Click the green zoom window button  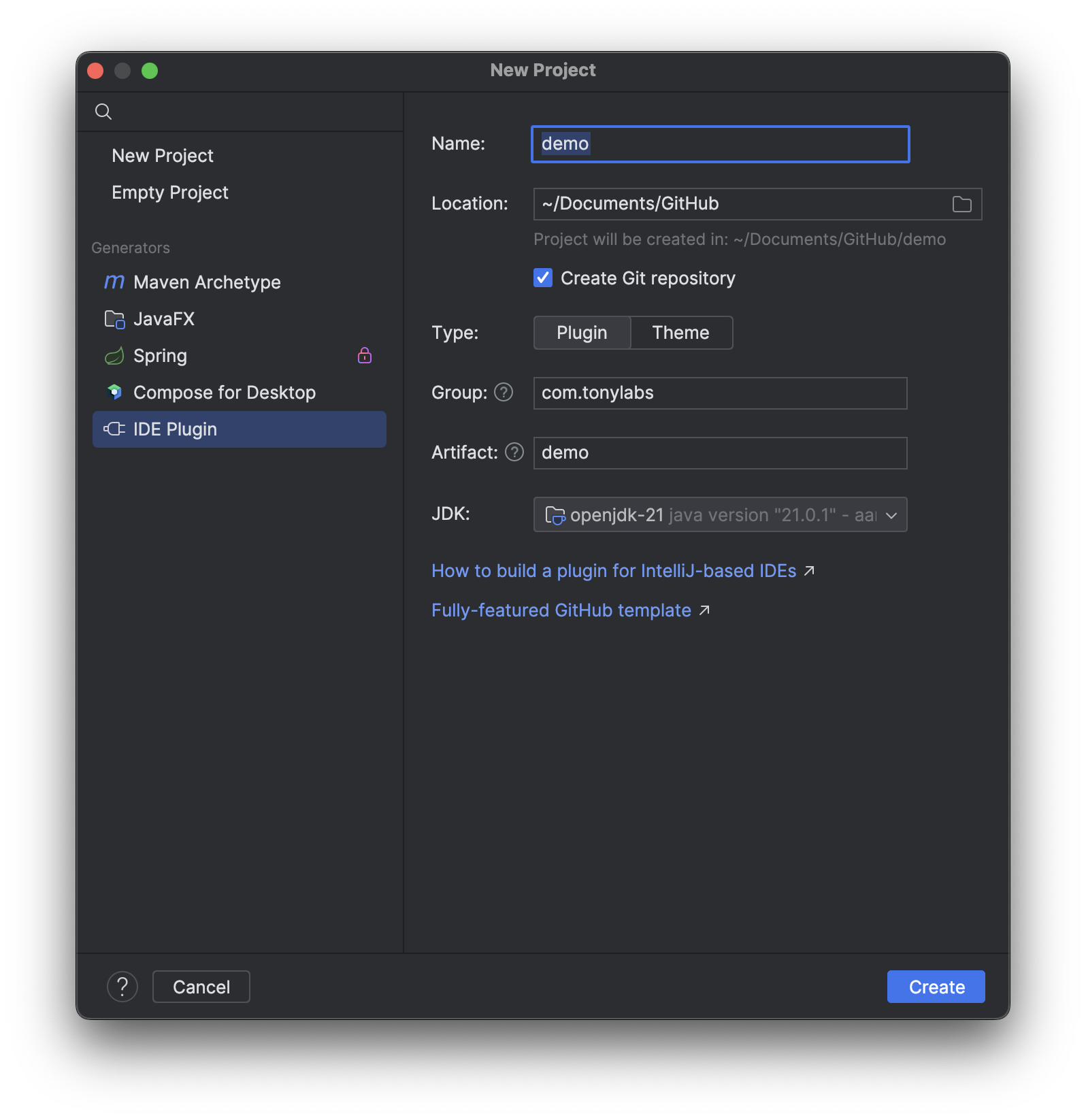click(x=150, y=71)
